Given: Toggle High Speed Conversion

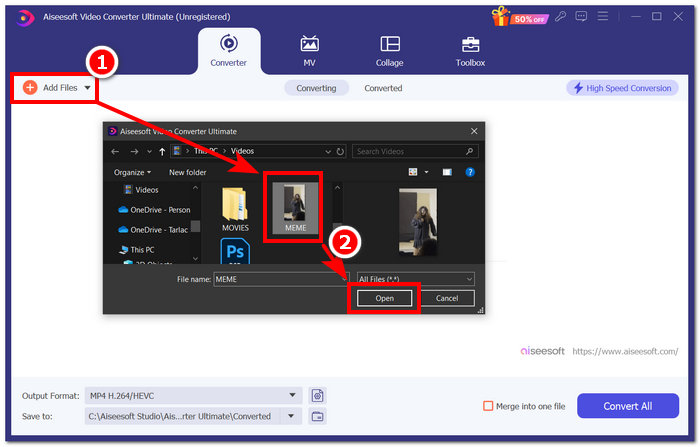Looking at the screenshot, I should [x=620, y=88].
